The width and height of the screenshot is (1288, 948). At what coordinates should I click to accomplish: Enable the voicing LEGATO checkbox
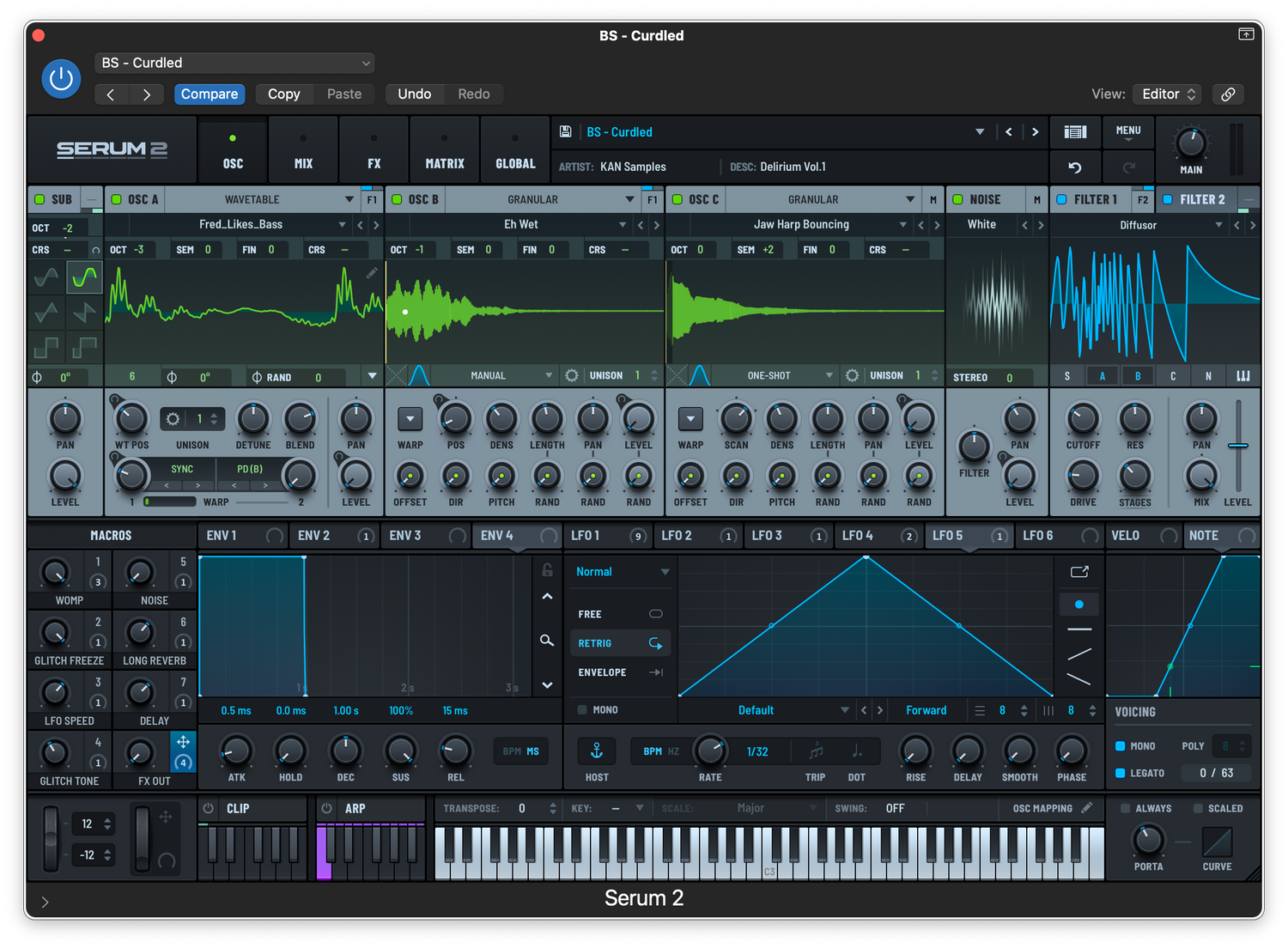click(x=1121, y=773)
